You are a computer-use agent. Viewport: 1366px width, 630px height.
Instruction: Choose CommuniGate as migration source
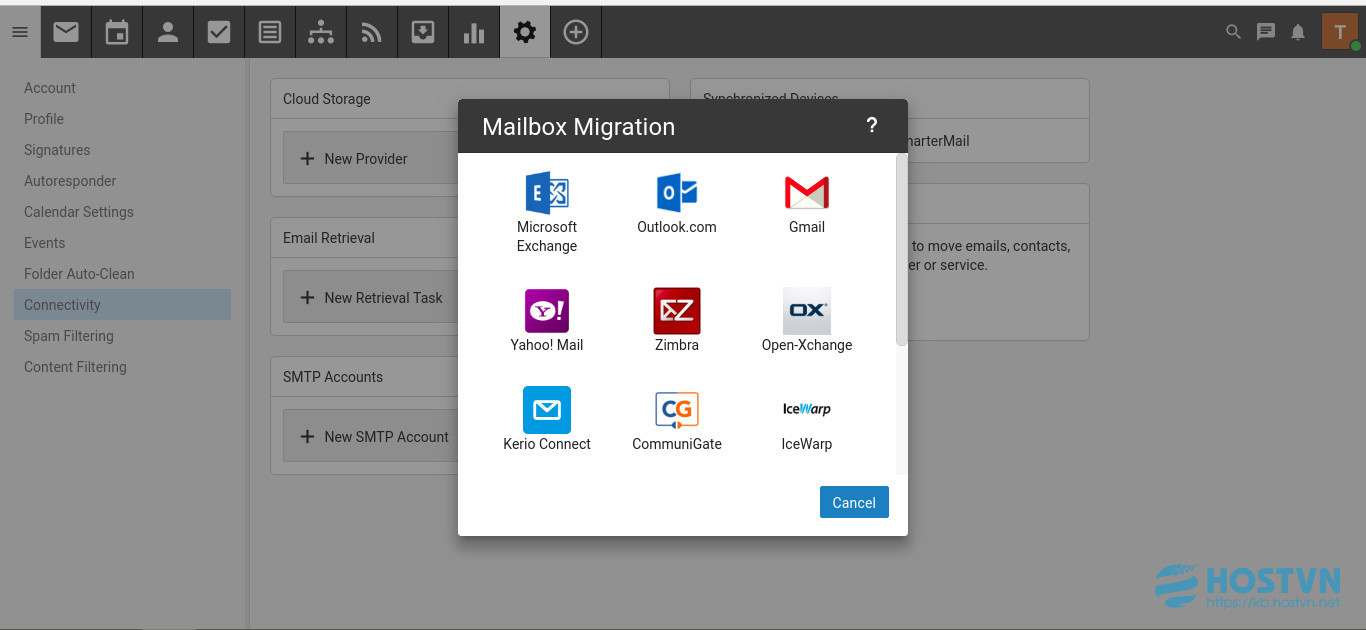click(x=677, y=419)
